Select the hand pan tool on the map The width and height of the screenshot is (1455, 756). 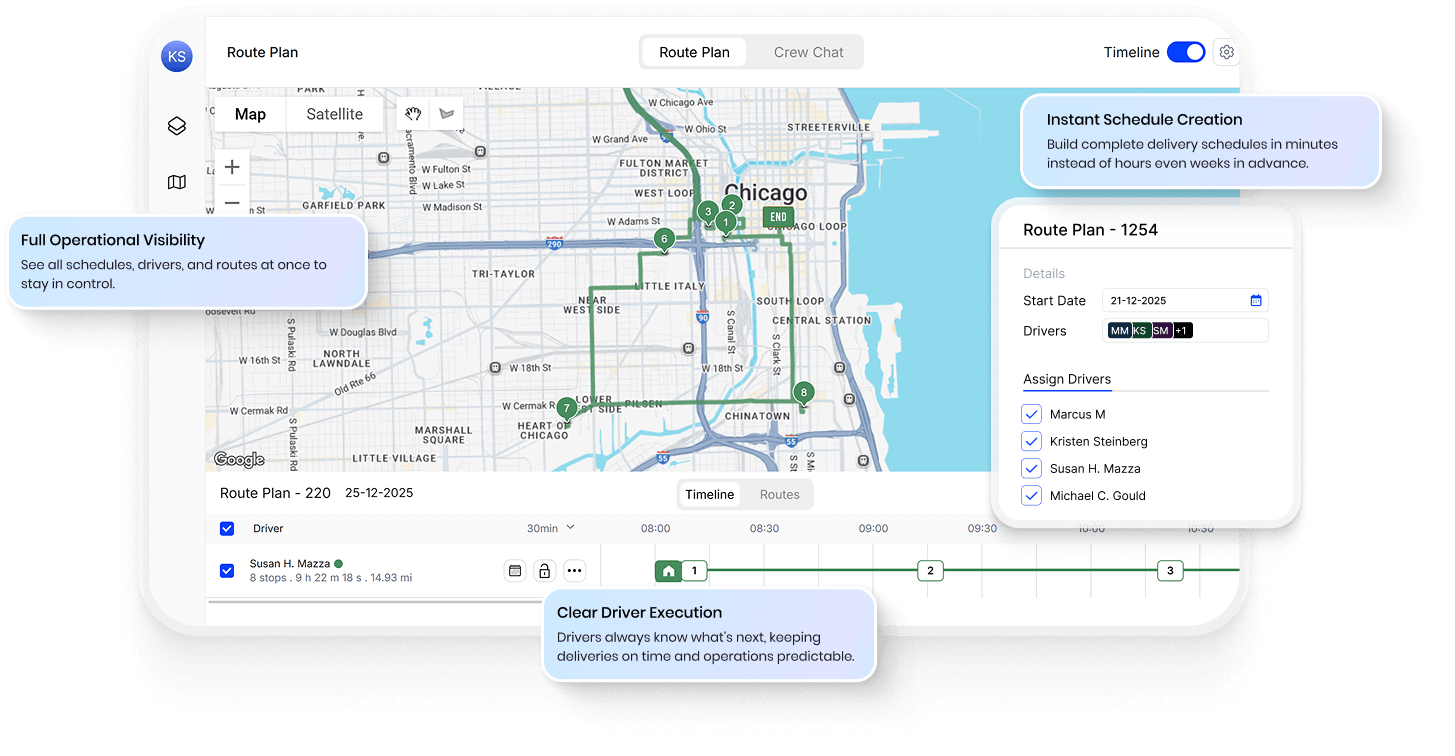coord(413,113)
